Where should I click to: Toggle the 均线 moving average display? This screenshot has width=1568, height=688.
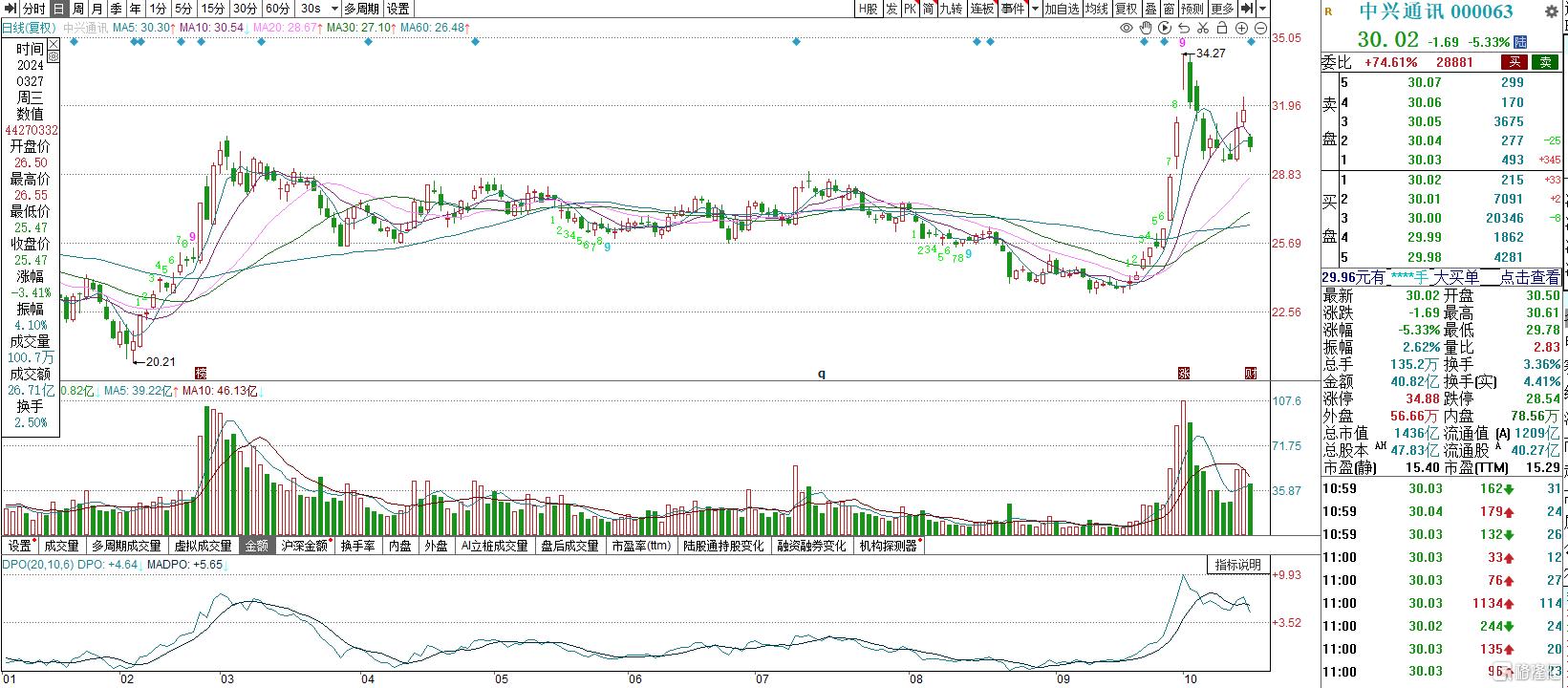point(1096,9)
